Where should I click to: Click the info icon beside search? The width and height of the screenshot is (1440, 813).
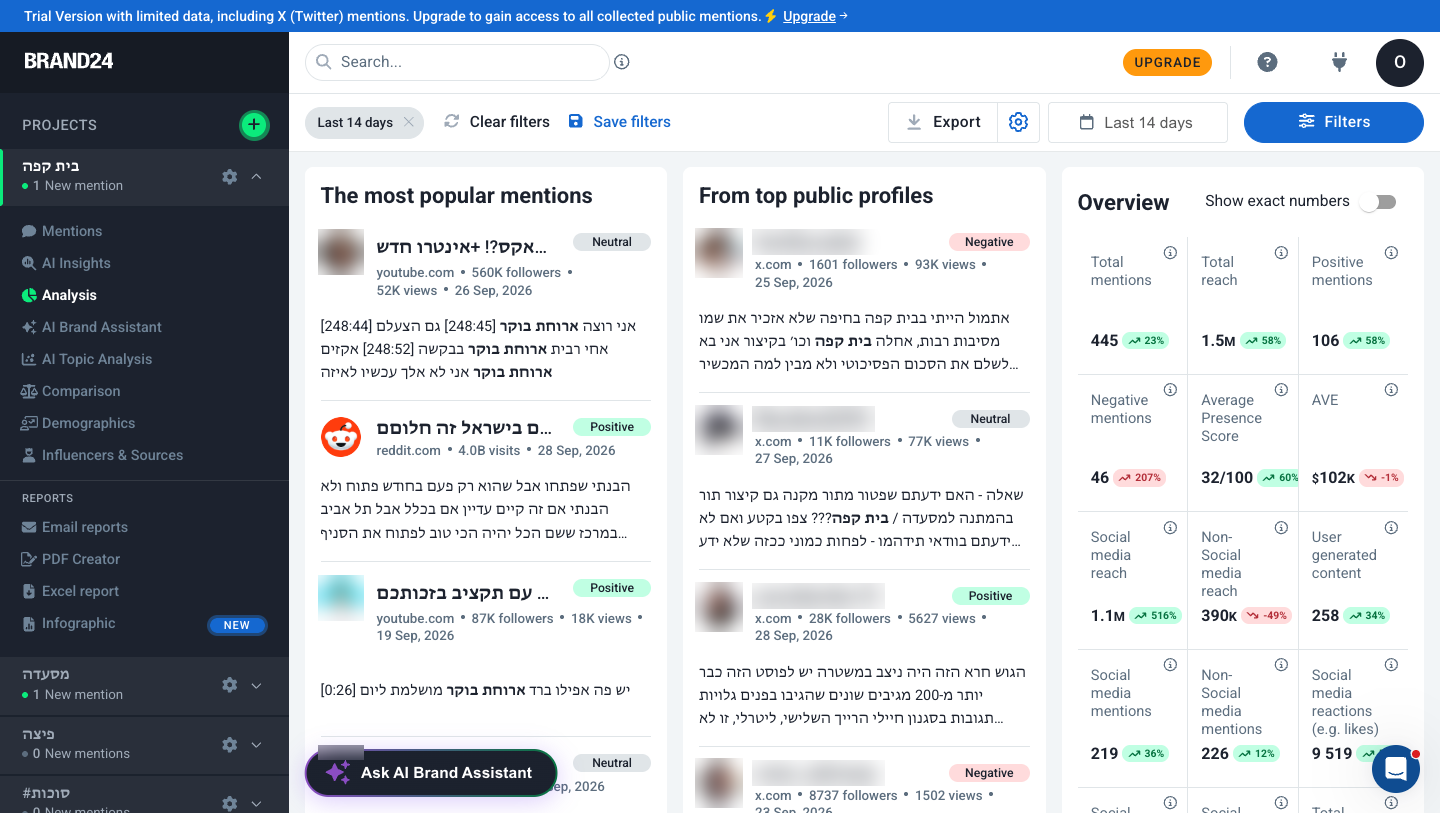[x=622, y=62]
